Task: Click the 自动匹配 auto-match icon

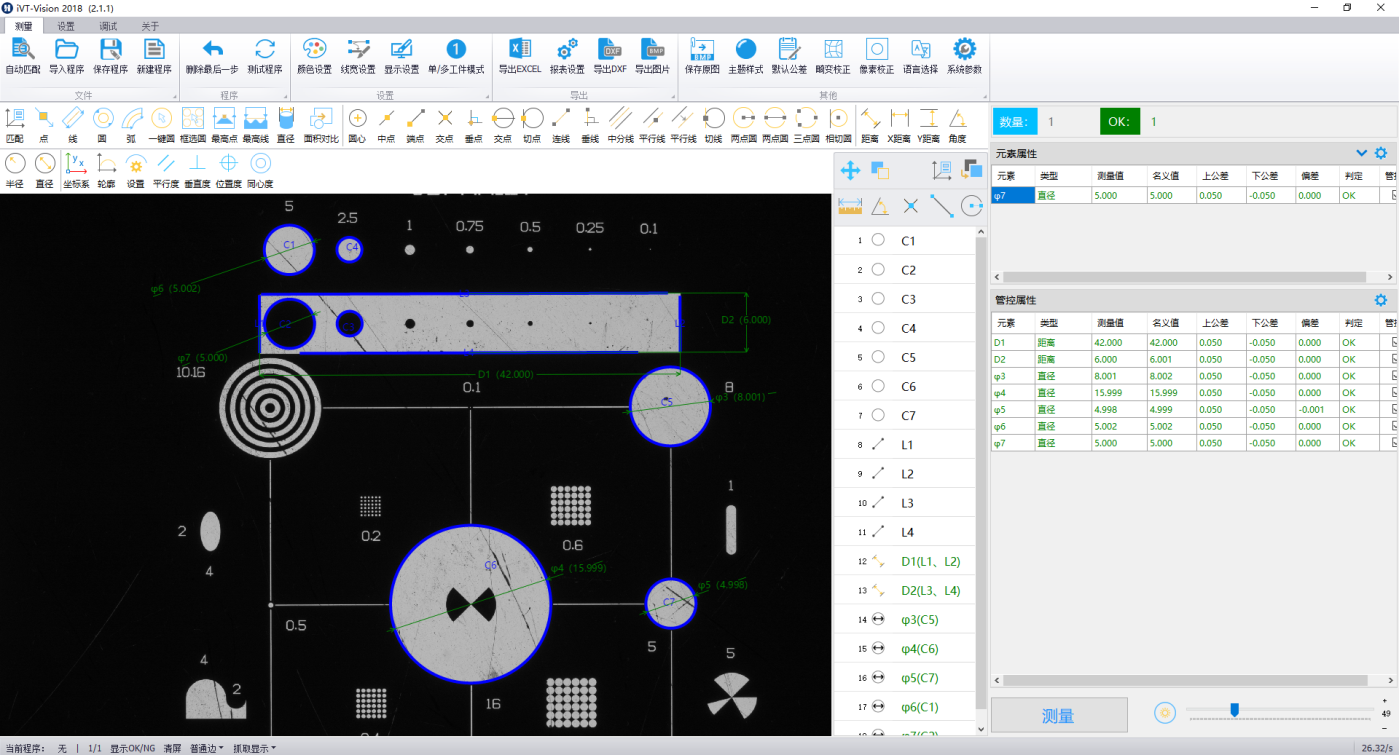Action: [23, 54]
